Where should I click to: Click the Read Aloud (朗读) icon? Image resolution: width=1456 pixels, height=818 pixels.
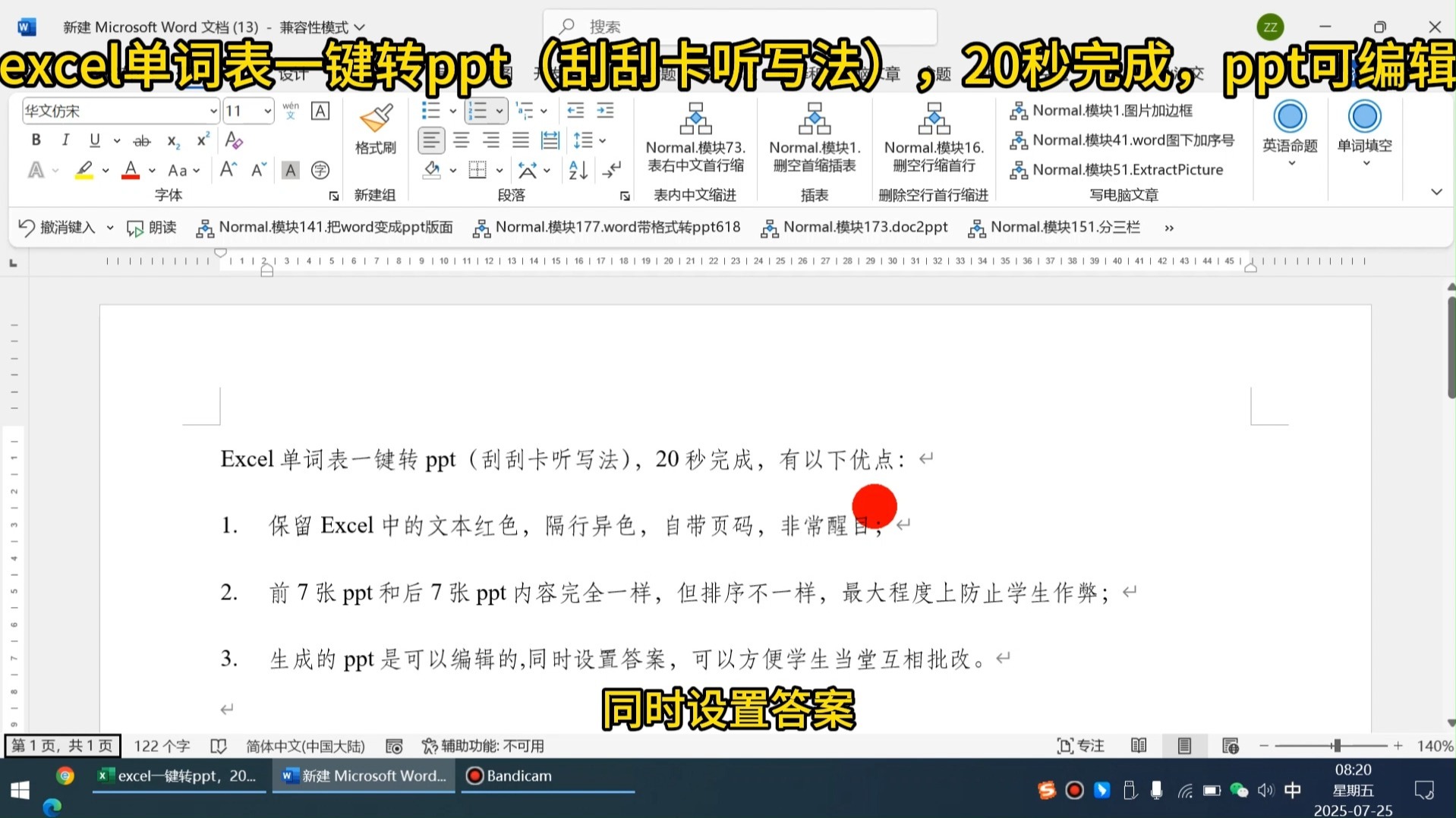pyautogui.click(x=150, y=227)
